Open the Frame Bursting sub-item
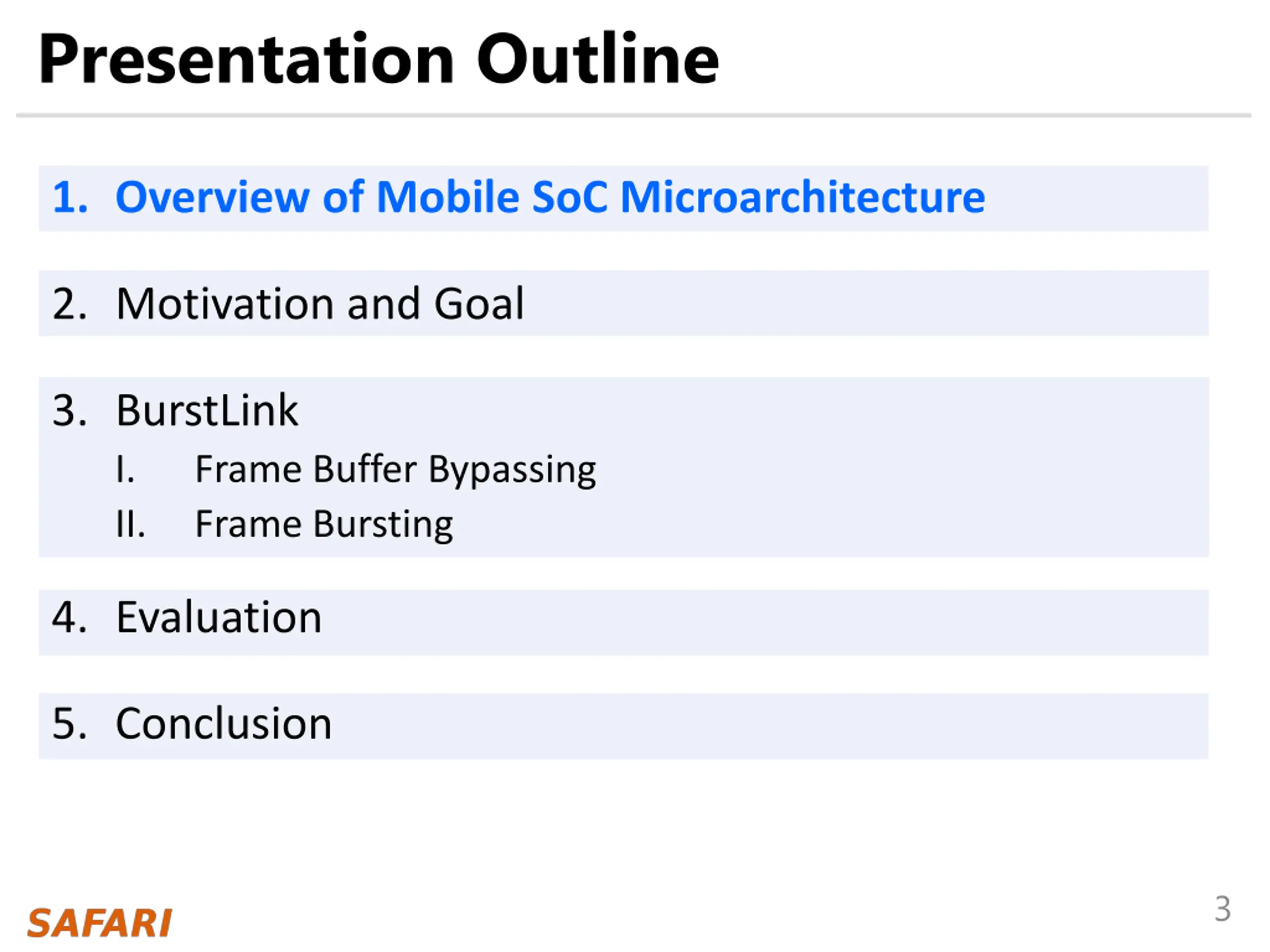 pos(324,525)
